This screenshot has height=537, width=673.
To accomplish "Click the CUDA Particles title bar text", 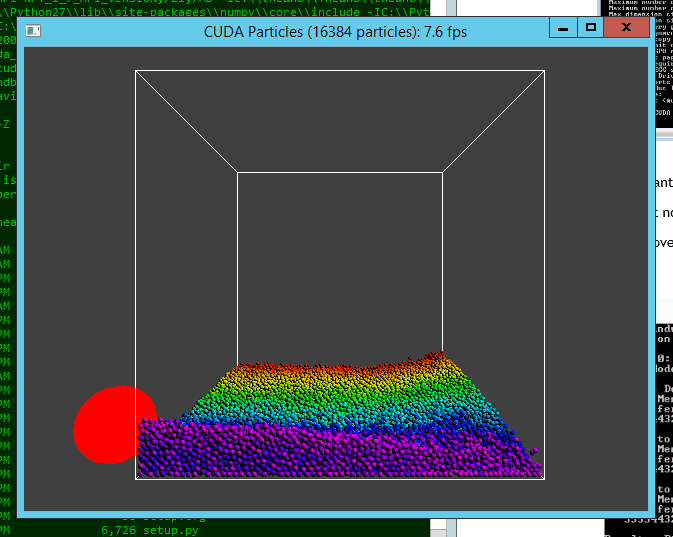I will 334,32.
